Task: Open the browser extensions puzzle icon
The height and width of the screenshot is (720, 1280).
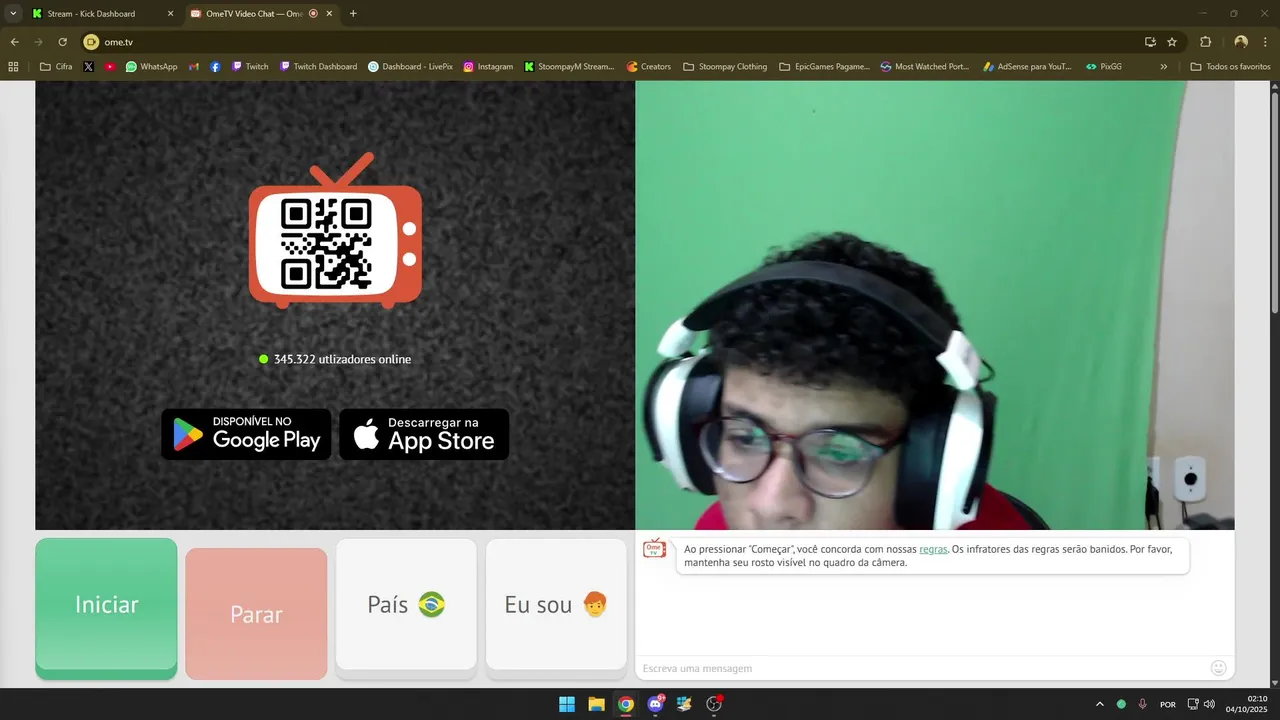Action: [x=1205, y=42]
